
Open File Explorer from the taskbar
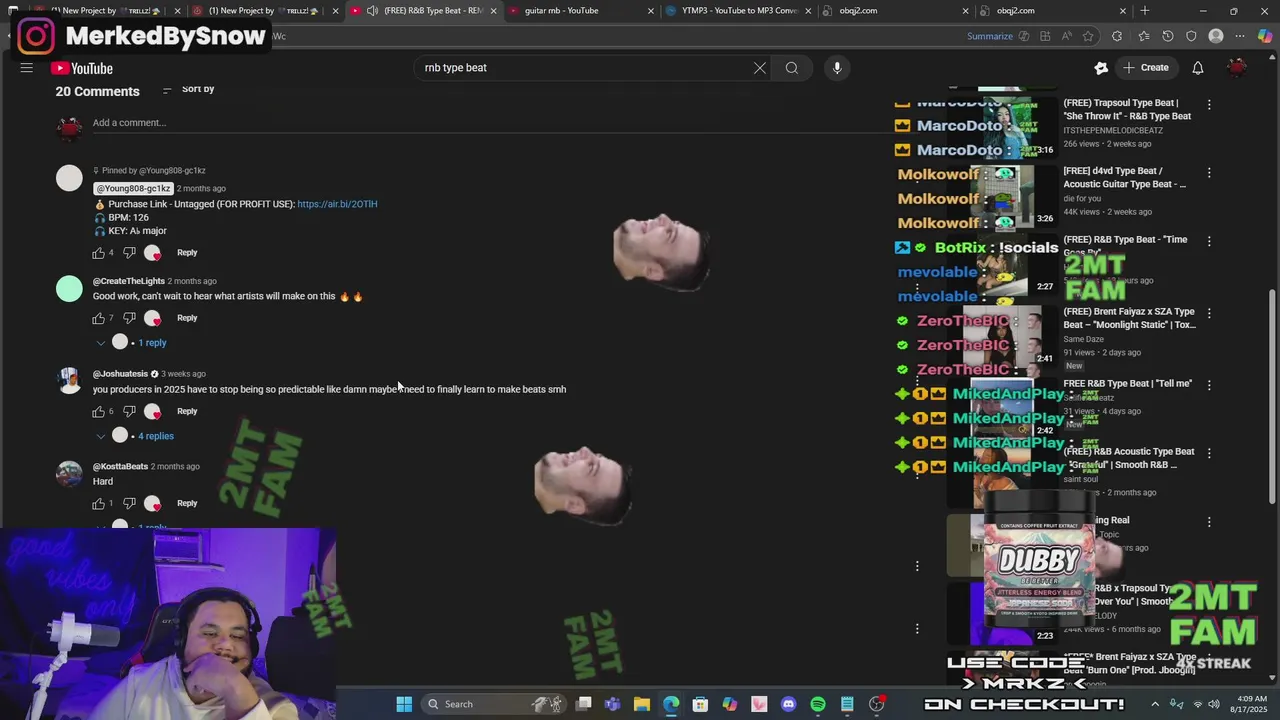pyautogui.click(x=642, y=704)
